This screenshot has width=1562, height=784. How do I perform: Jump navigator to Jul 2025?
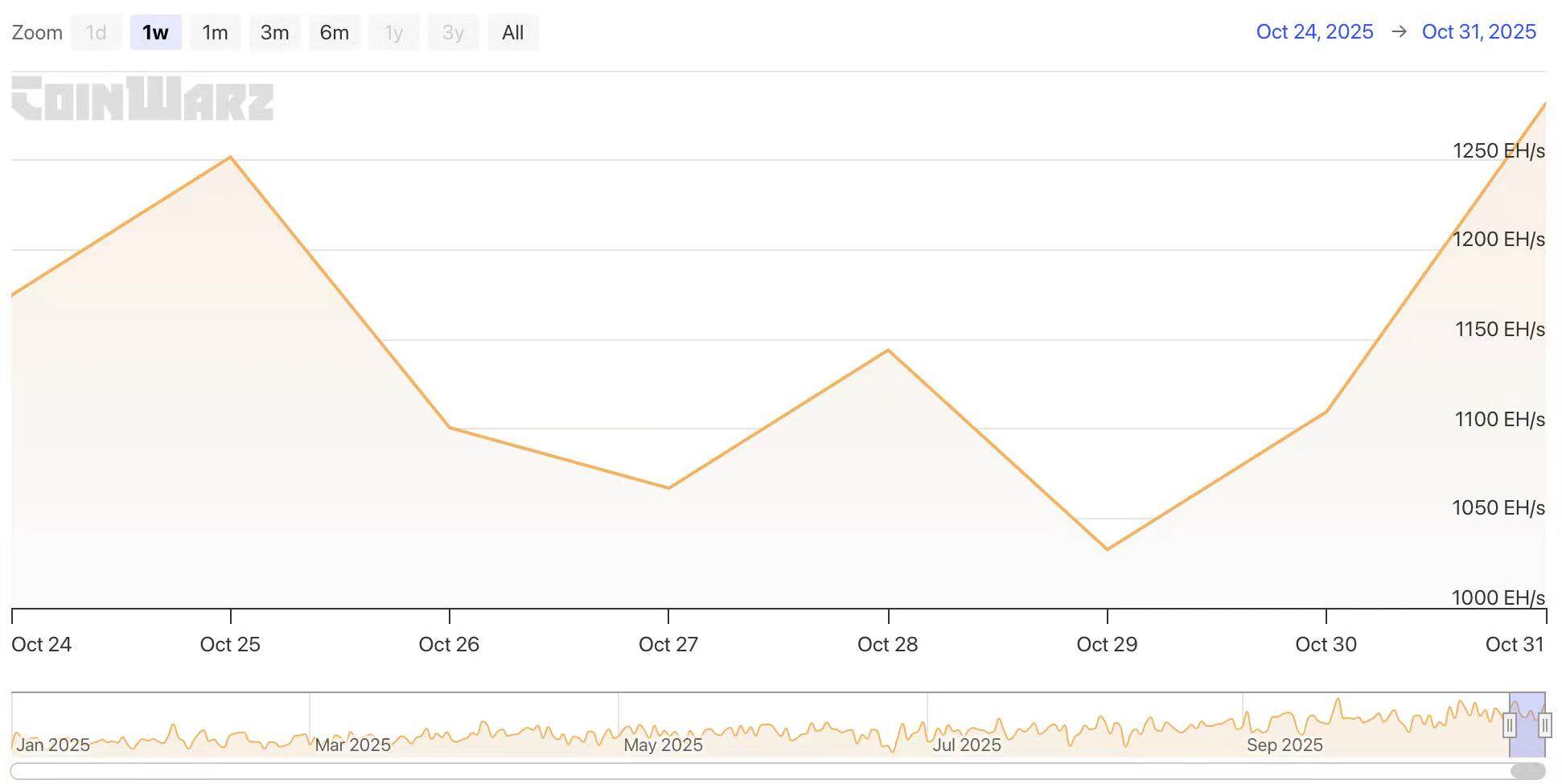pos(966,745)
